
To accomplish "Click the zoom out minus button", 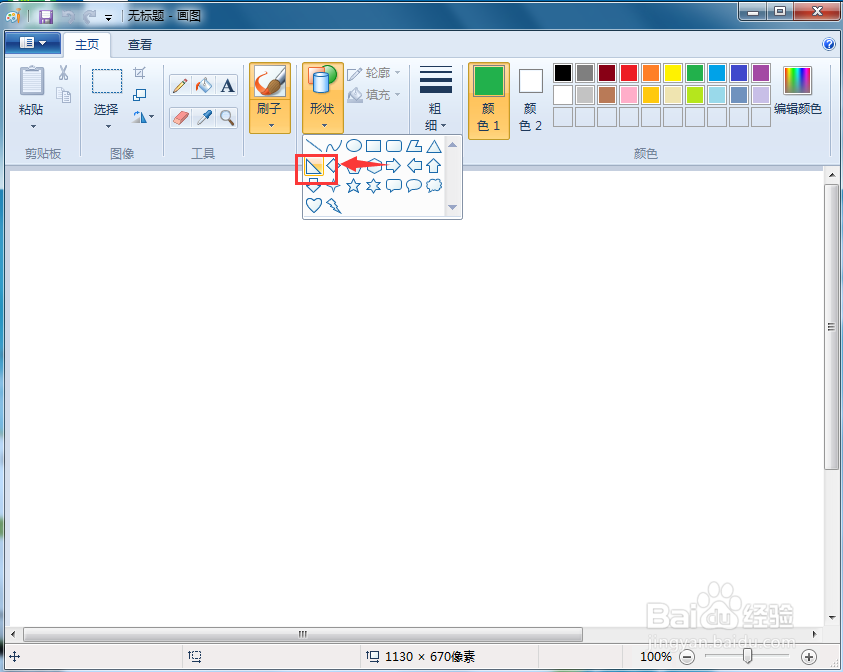I will [x=687, y=656].
